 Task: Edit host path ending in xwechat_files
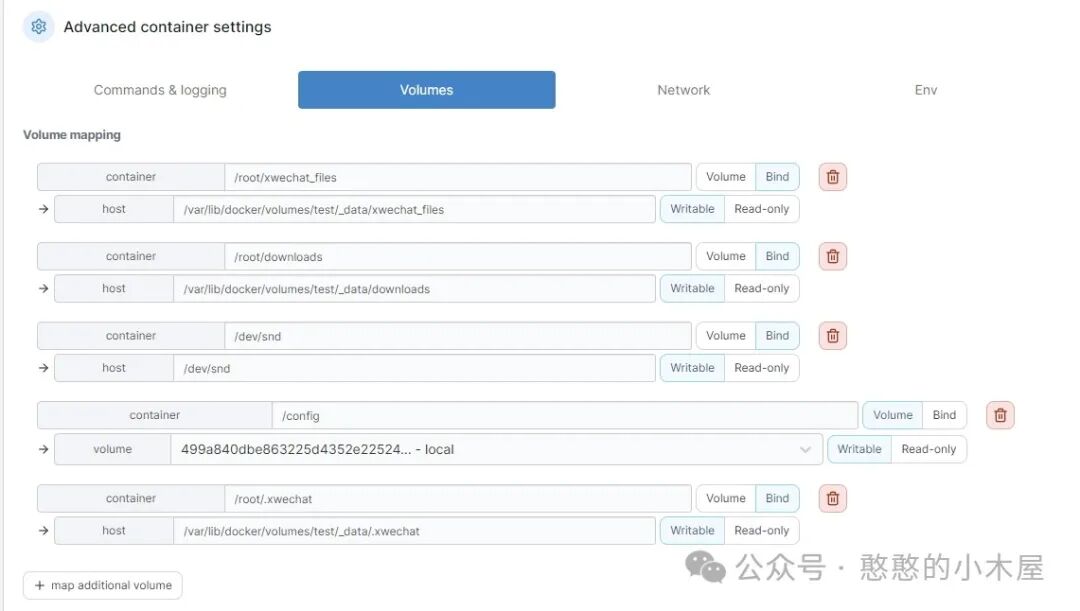[x=414, y=209]
